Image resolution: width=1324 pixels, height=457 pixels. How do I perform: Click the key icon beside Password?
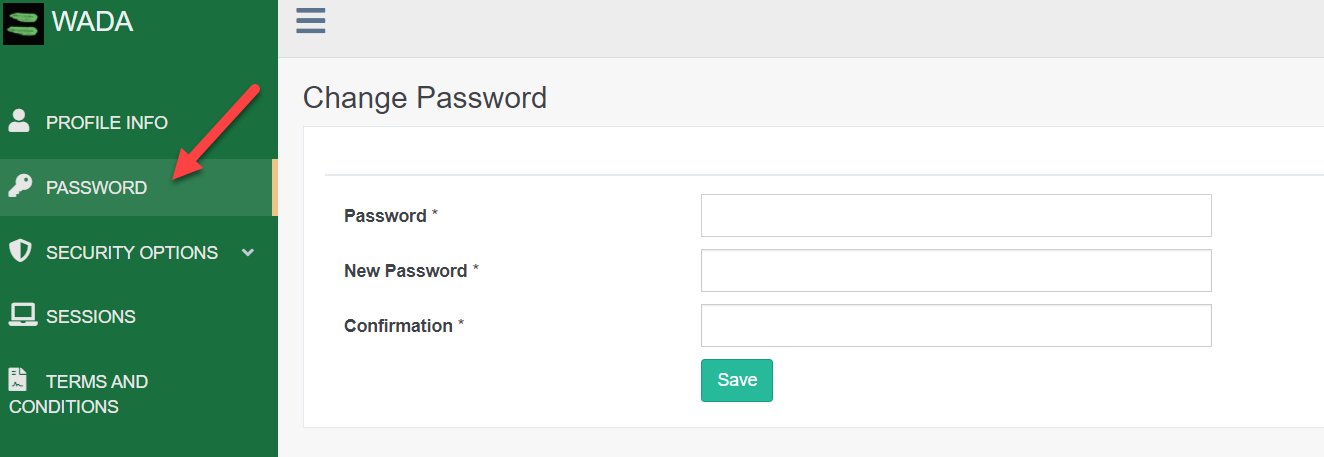(x=19, y=186)
